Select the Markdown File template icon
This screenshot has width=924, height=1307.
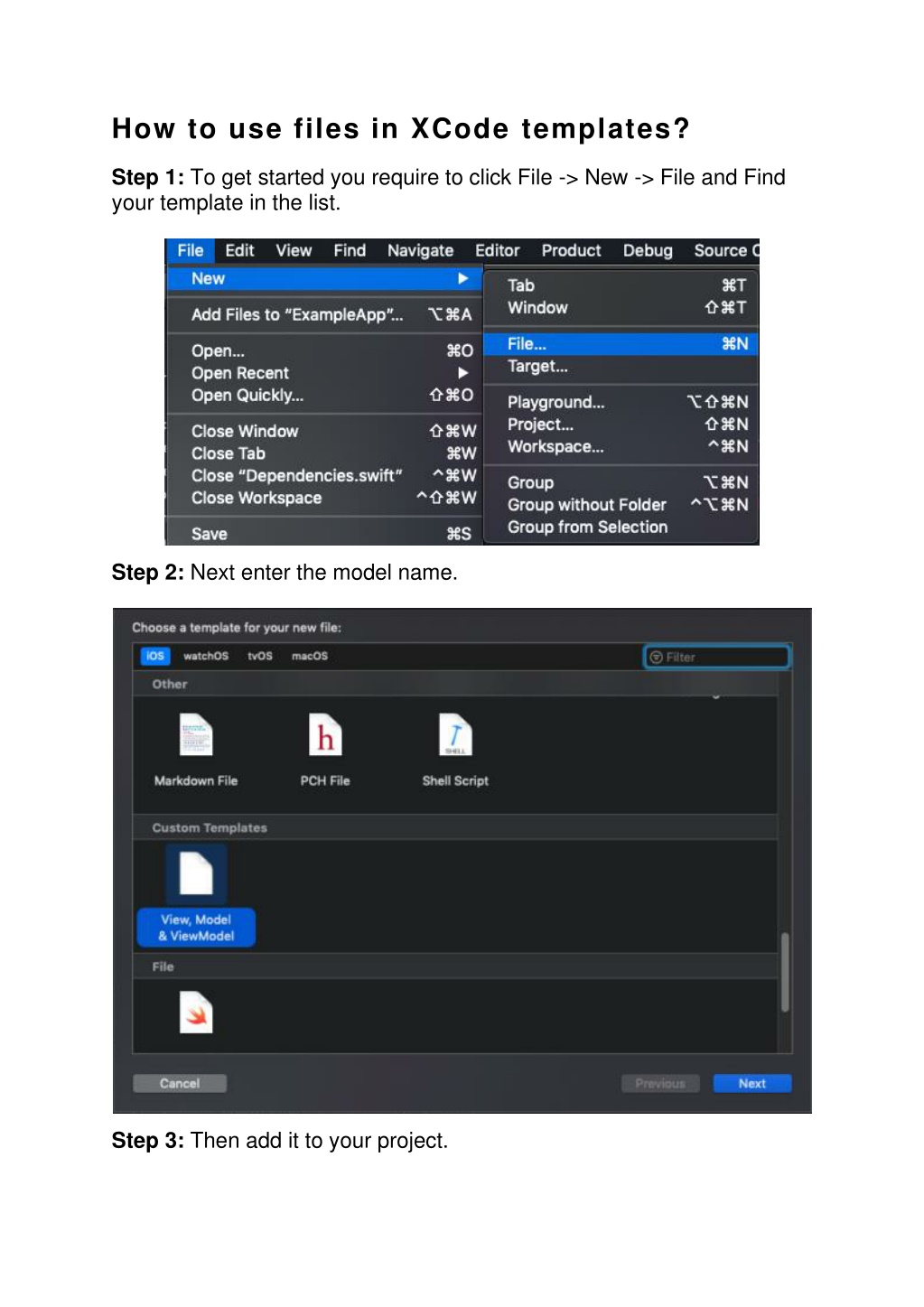(196, 735)
